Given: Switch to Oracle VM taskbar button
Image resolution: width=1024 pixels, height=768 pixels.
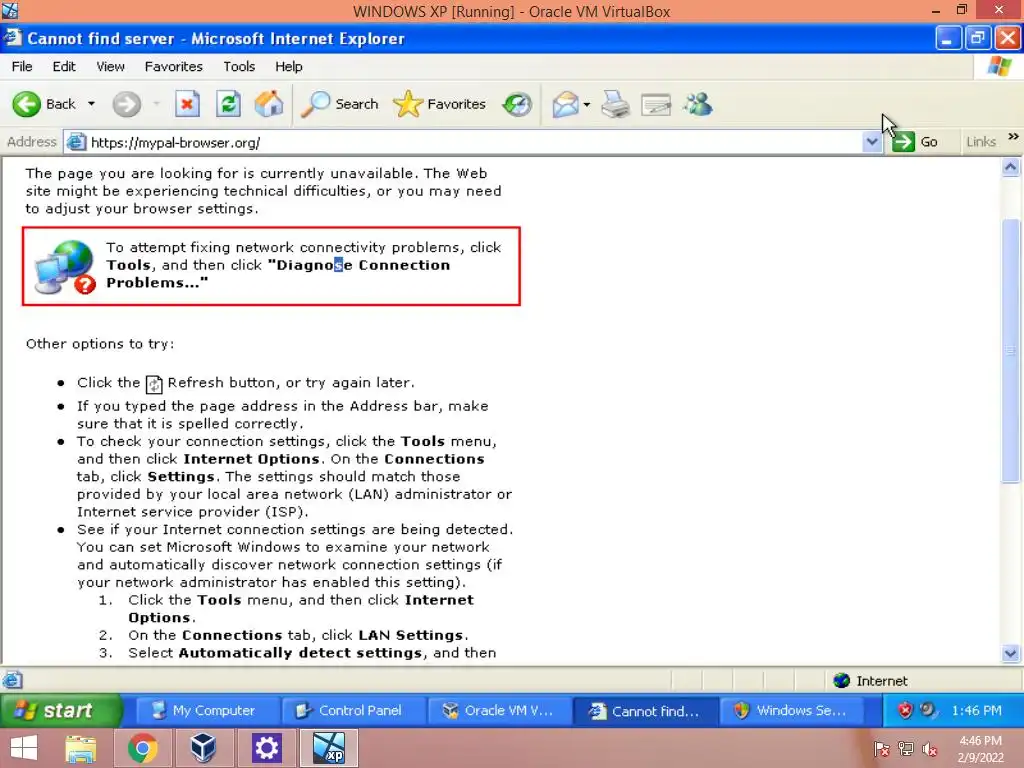Looking at the screenshot, I should (x=499, y=711).
